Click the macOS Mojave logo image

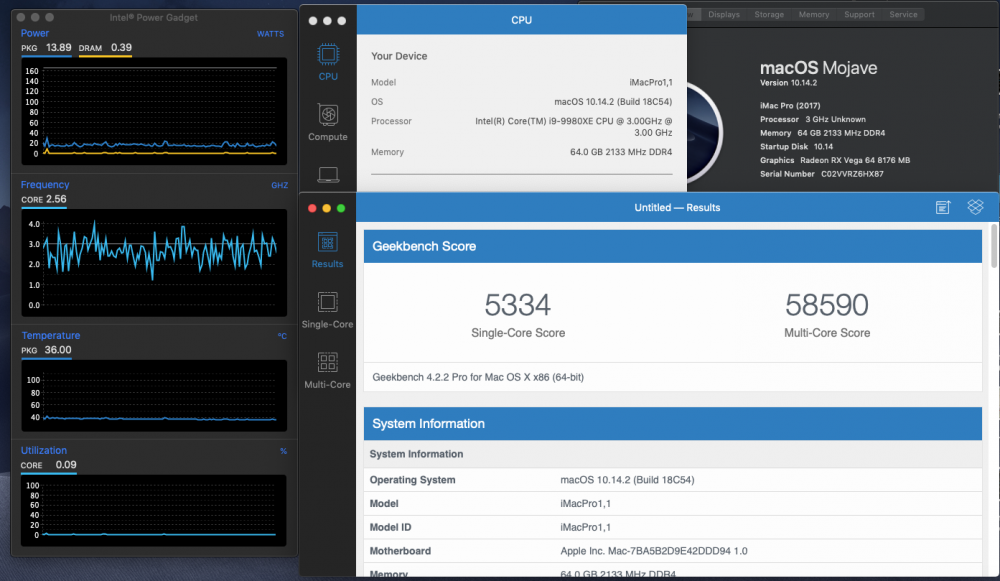[703, 133]
